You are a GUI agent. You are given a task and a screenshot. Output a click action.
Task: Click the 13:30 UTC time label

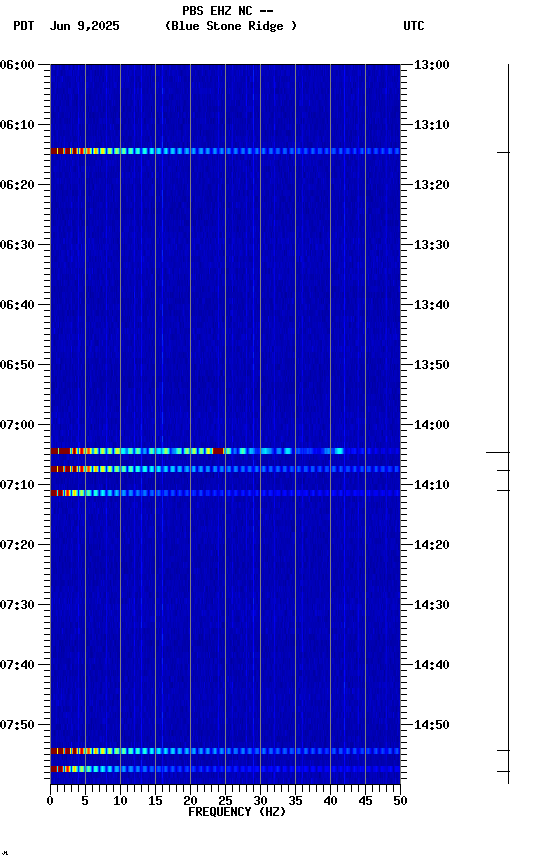(x=432, y=245)
